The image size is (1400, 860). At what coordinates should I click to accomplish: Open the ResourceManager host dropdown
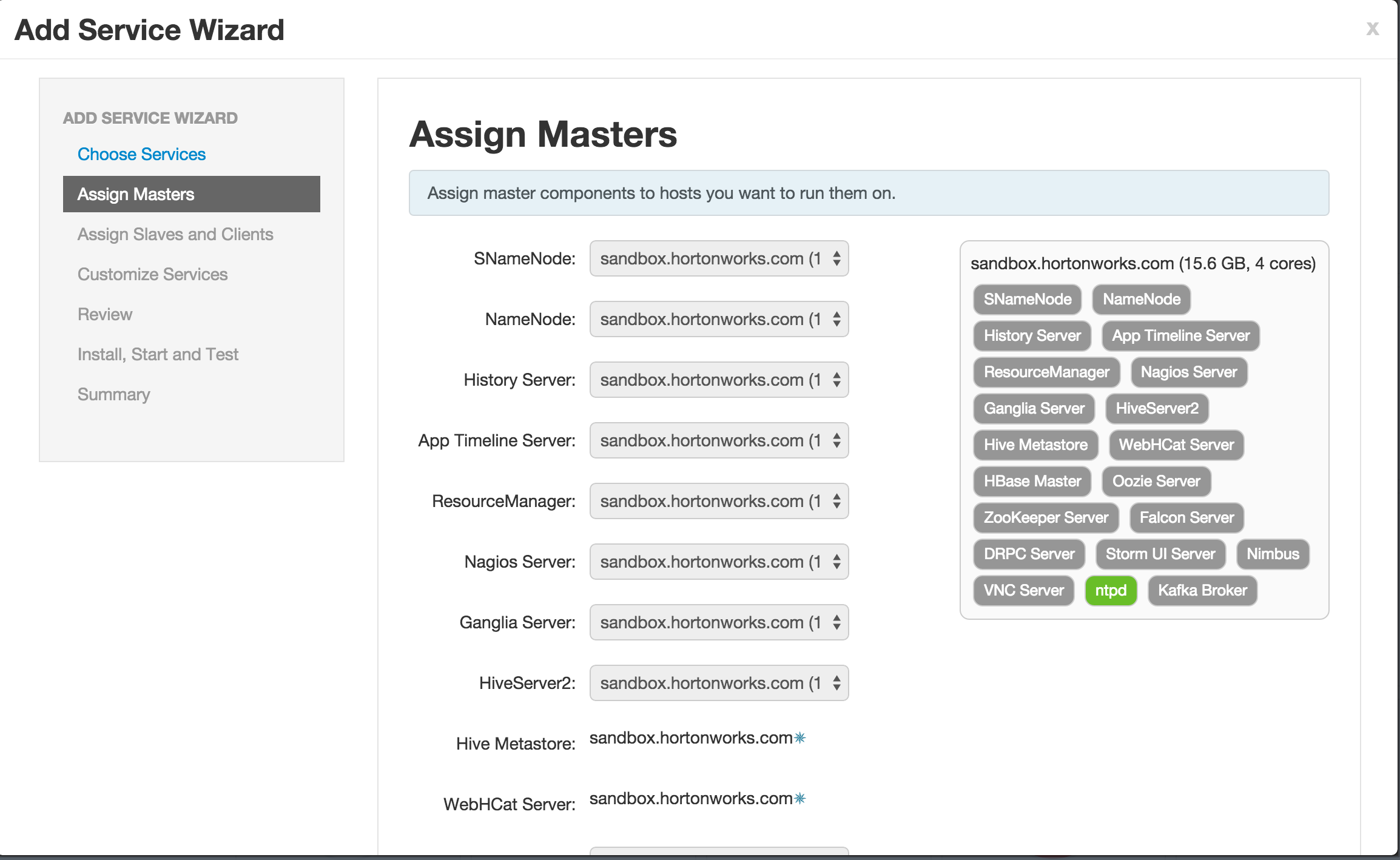click(719, 501)
